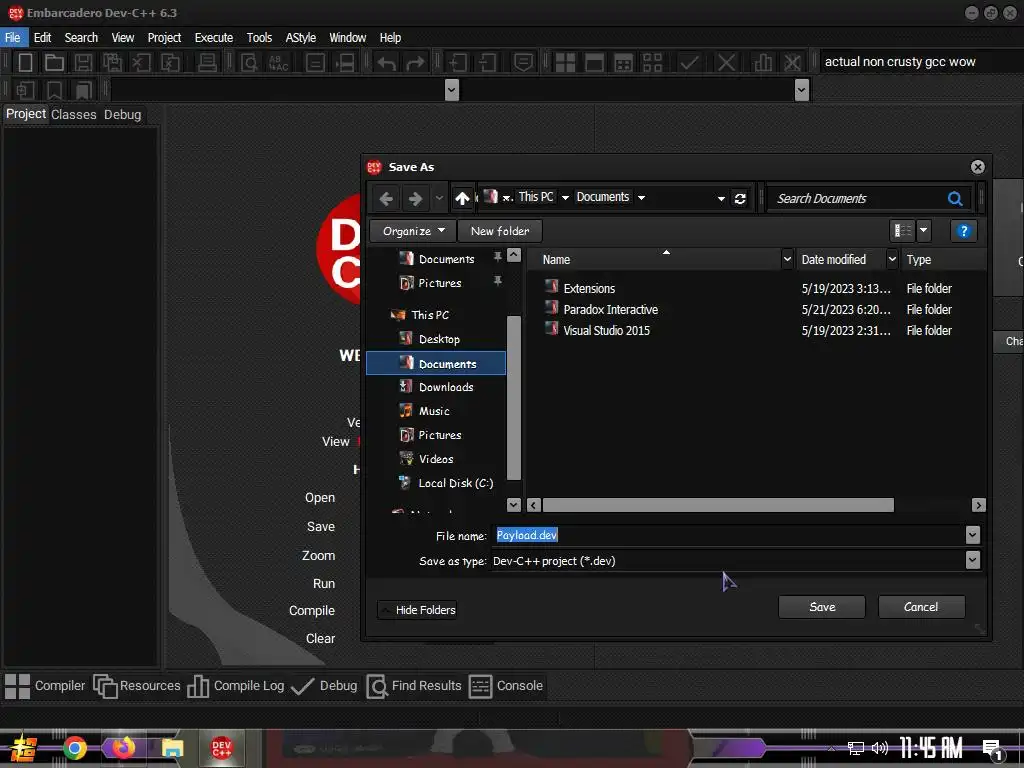Screen dimensions: 1024x768
Task: Open the Find Results bottom tab
Action: pyautogui.click(x=414, y=686)
